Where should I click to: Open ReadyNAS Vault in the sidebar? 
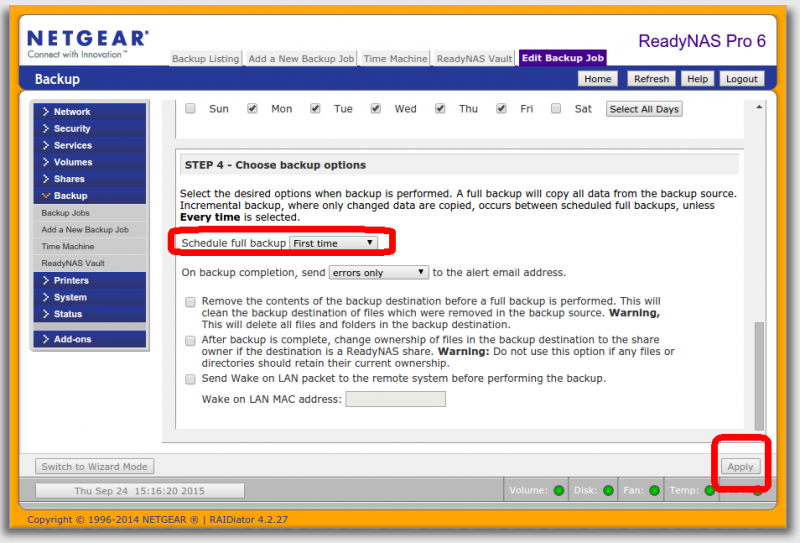click(x=90, y=264)
